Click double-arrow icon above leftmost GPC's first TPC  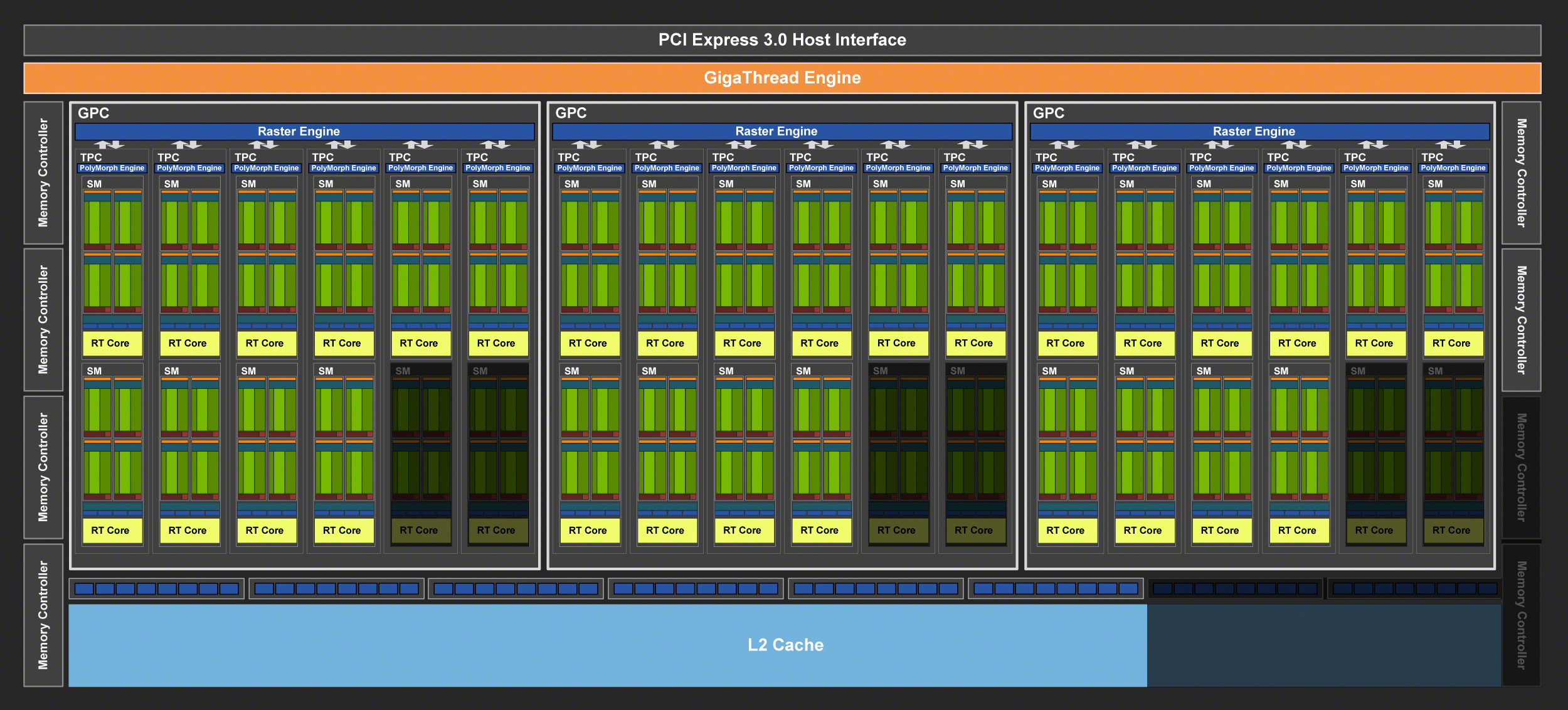coord(109,145)
